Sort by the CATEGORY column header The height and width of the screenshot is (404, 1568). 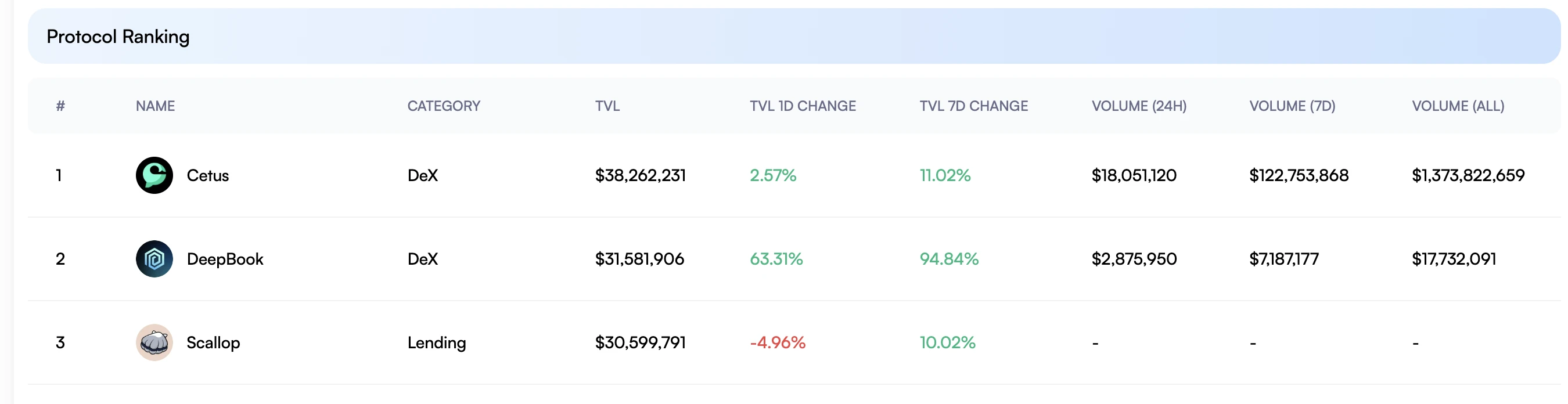click(x=444, y=106)
